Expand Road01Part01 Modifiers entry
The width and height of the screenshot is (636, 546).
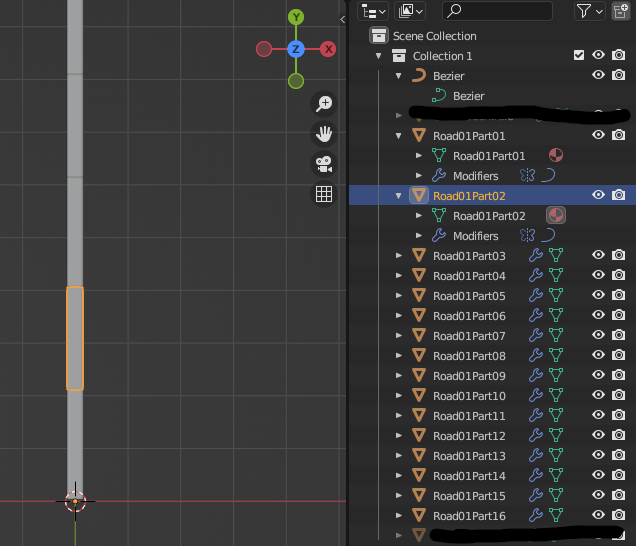[x=419, y=176]
